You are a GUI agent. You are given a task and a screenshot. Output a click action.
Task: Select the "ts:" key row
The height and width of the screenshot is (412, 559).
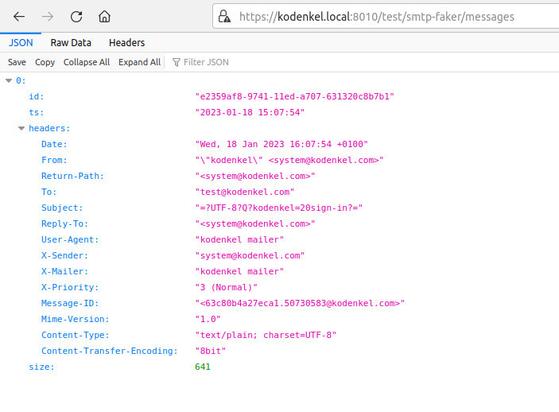[x=36, y=113]
